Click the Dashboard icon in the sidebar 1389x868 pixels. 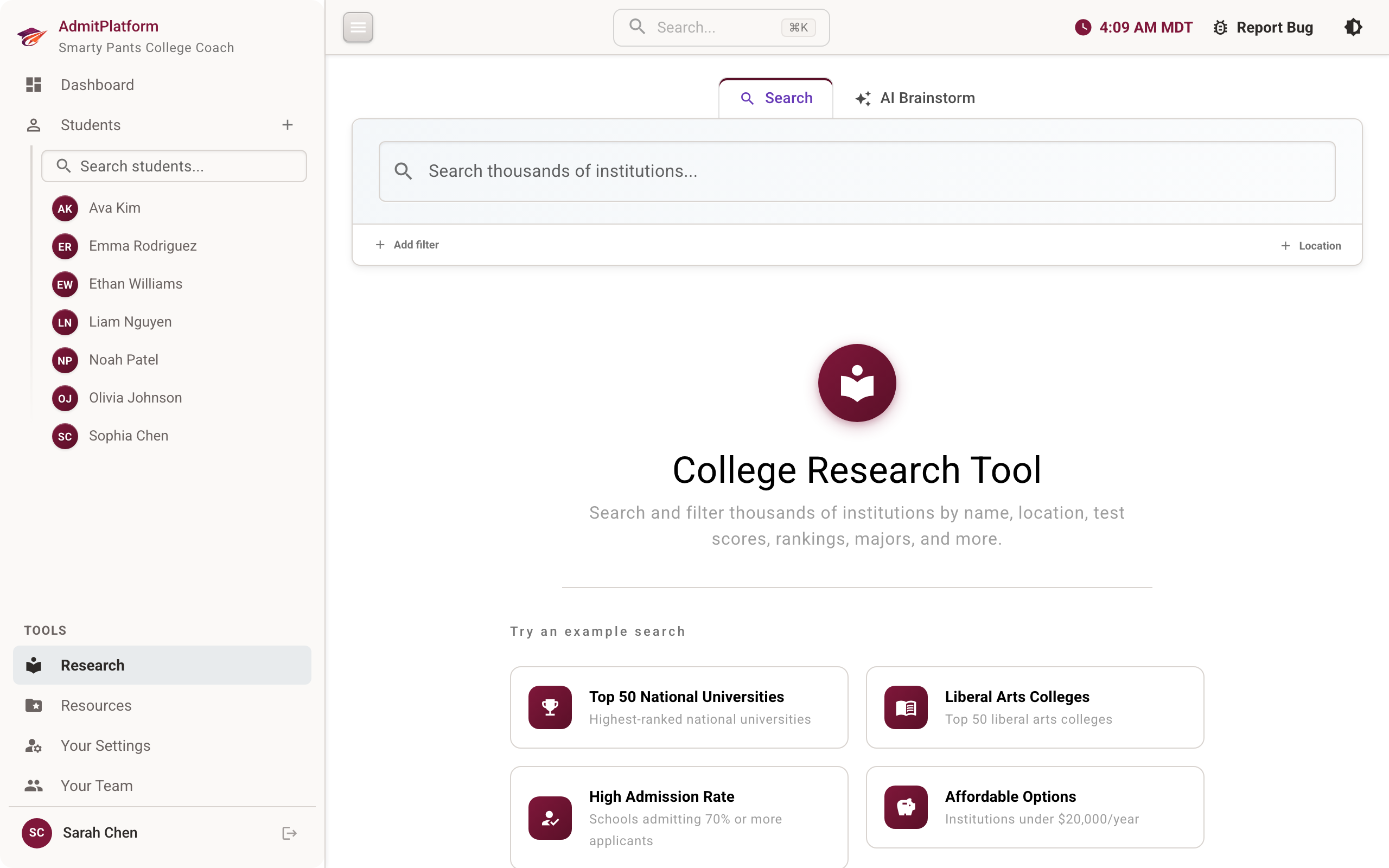pos(33,85)
